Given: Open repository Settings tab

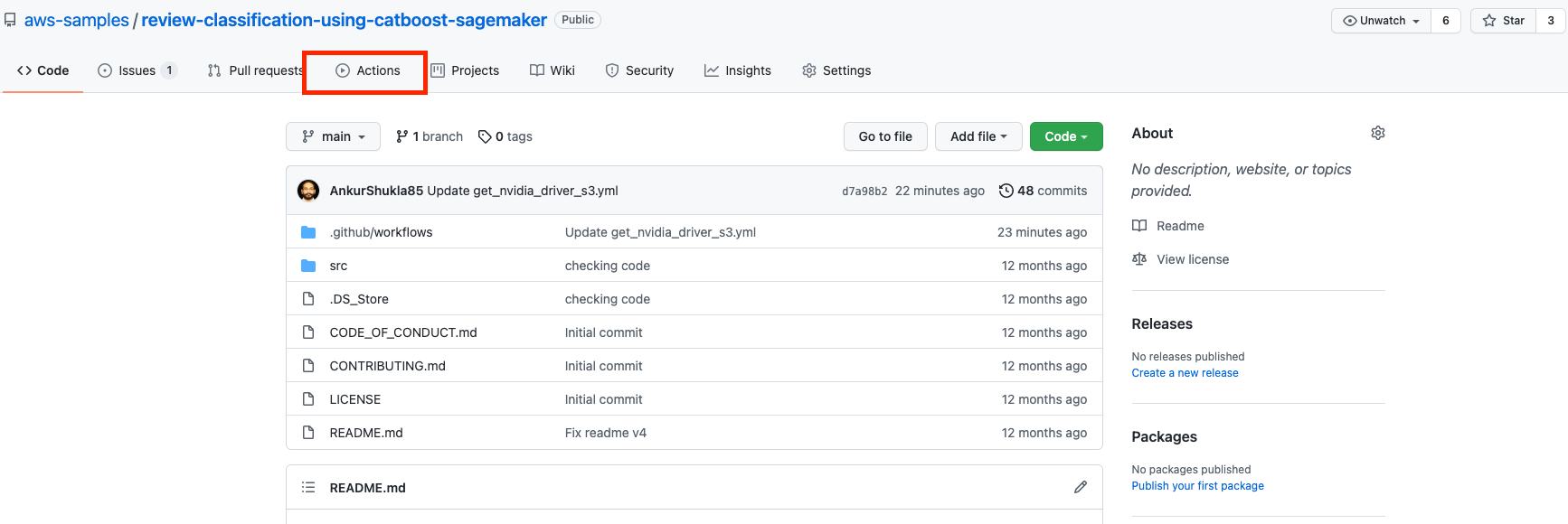Looking at the screenshot, I should [836, 70].
